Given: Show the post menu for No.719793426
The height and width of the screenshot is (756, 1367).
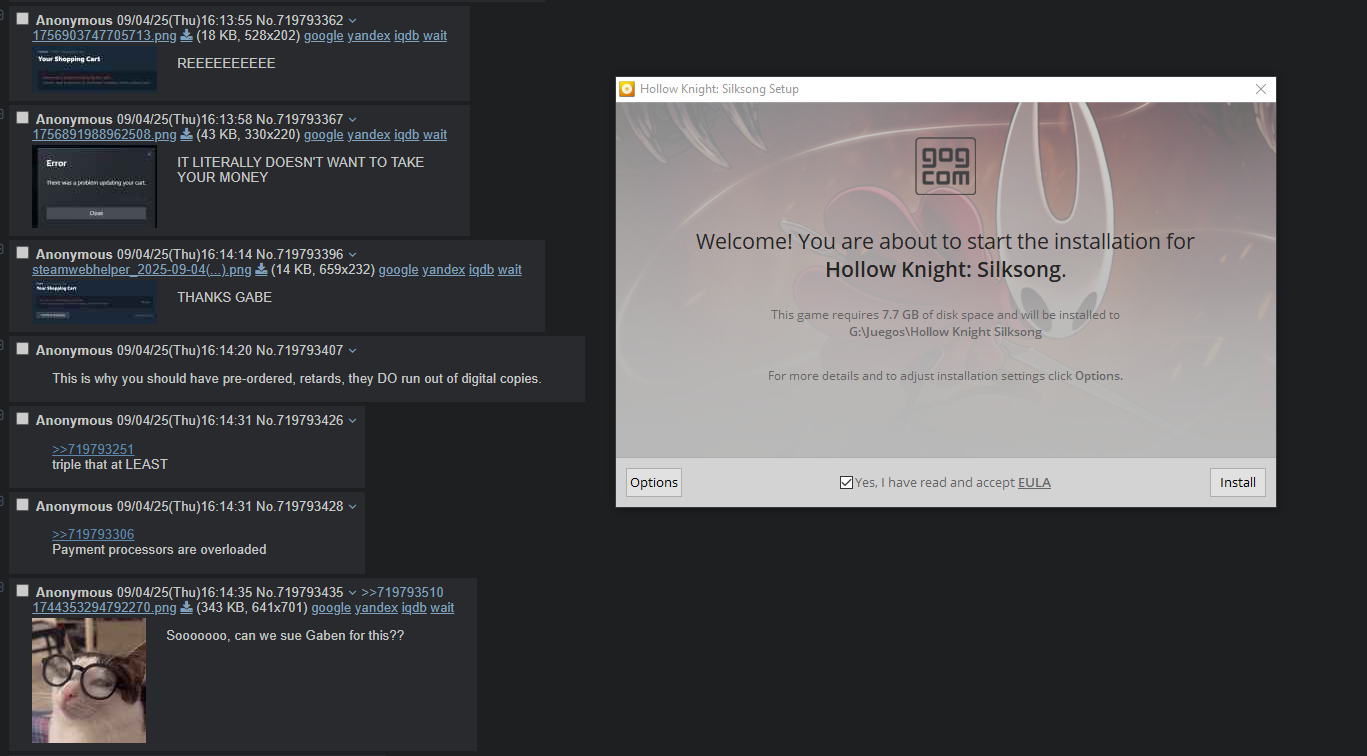Looking at the screenshot, I should point(352,421).
